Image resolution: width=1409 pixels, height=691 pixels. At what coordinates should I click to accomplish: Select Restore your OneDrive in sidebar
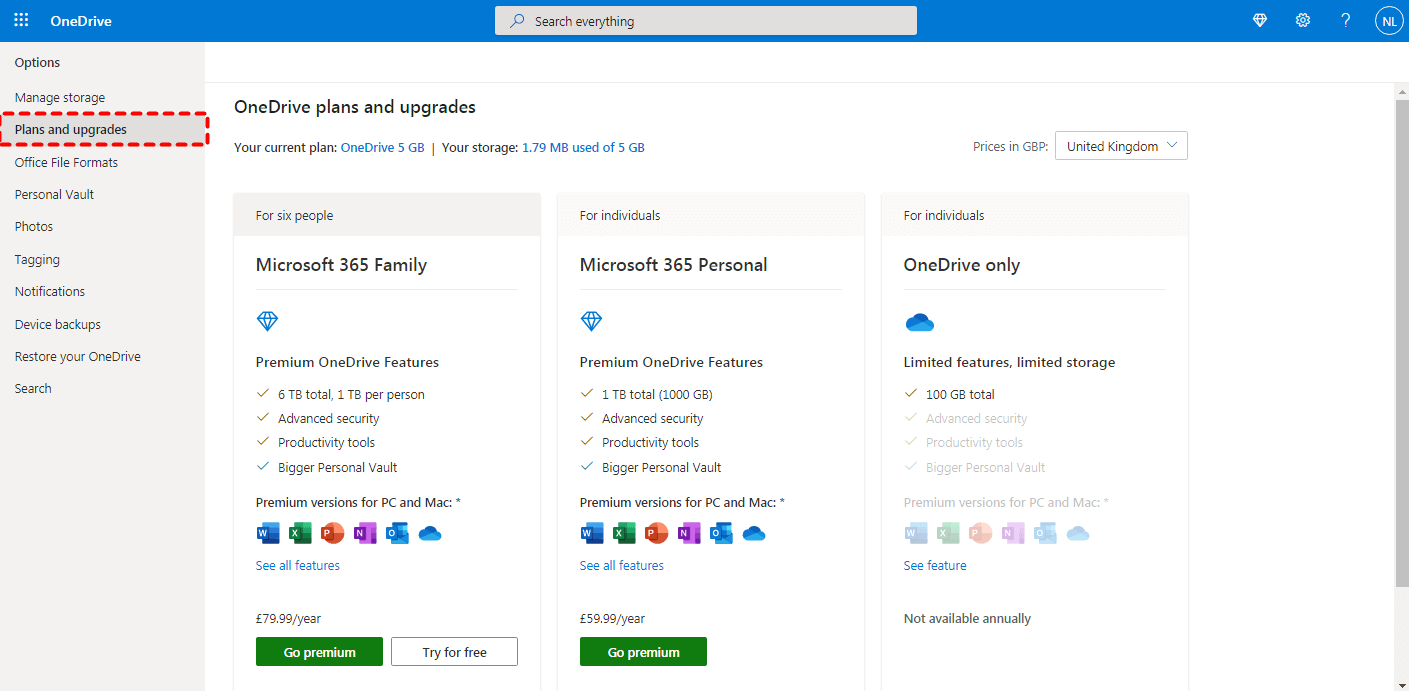pos(77,357)
